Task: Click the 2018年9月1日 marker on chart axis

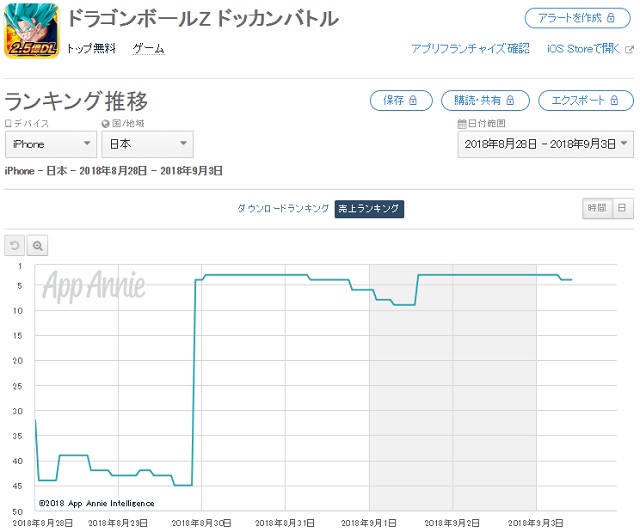Action: (370, 523)
